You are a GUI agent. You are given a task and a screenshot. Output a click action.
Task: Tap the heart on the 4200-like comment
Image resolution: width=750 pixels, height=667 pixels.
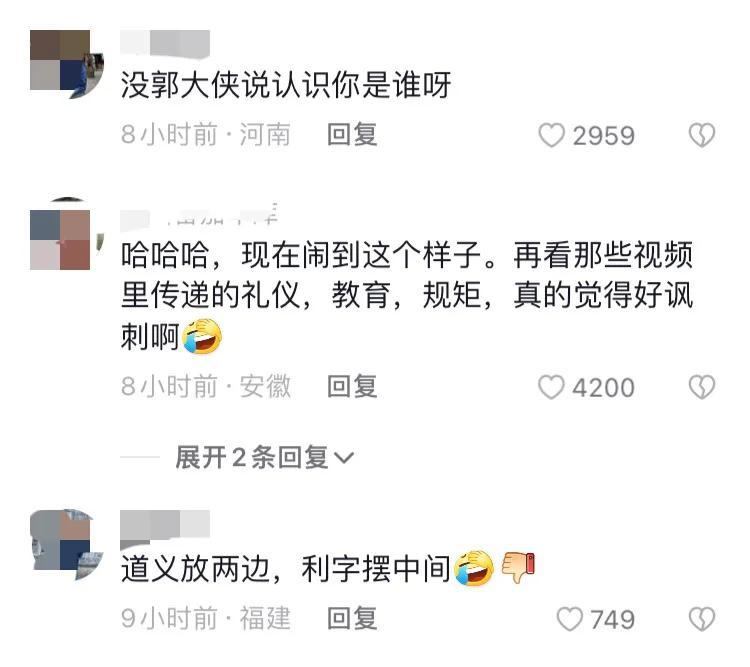(x=551, y=387)
